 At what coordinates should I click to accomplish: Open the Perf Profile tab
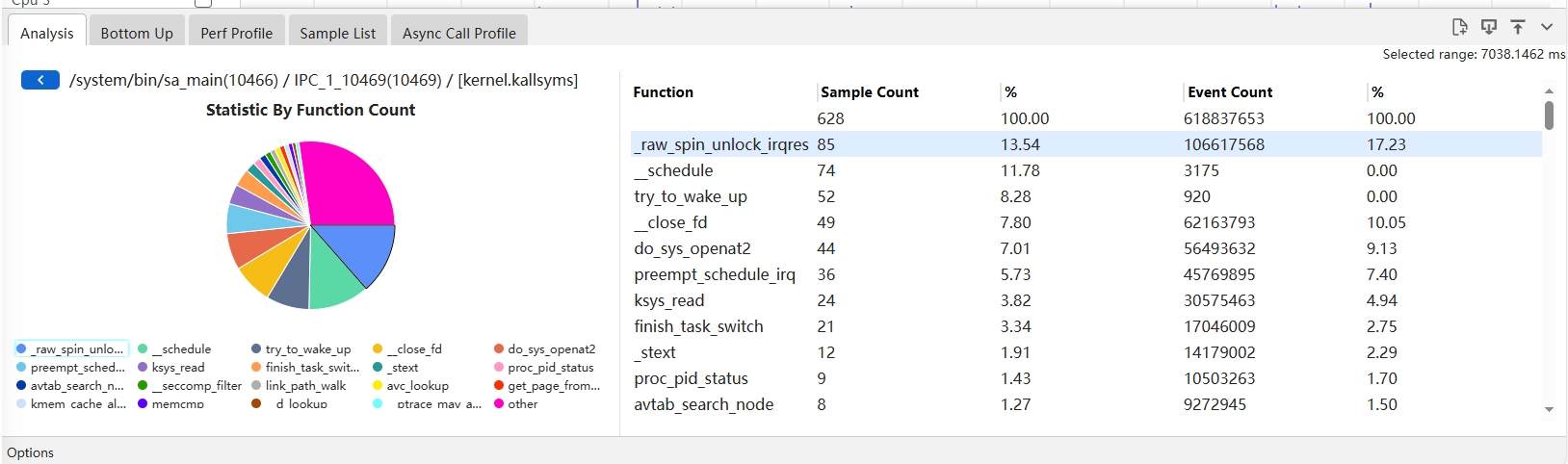[x=236, y=33]
